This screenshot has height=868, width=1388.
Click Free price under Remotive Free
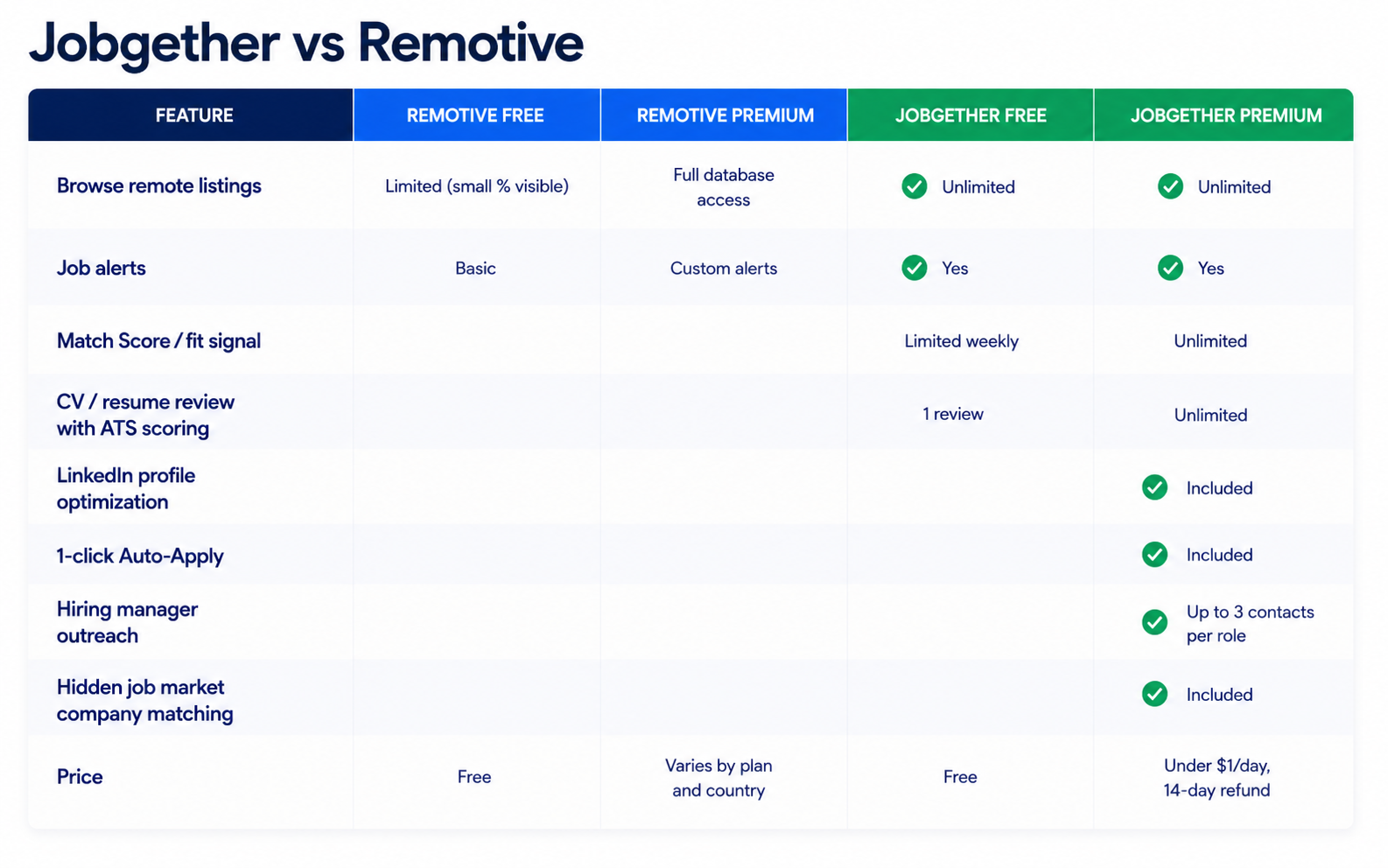coord(474,776)
